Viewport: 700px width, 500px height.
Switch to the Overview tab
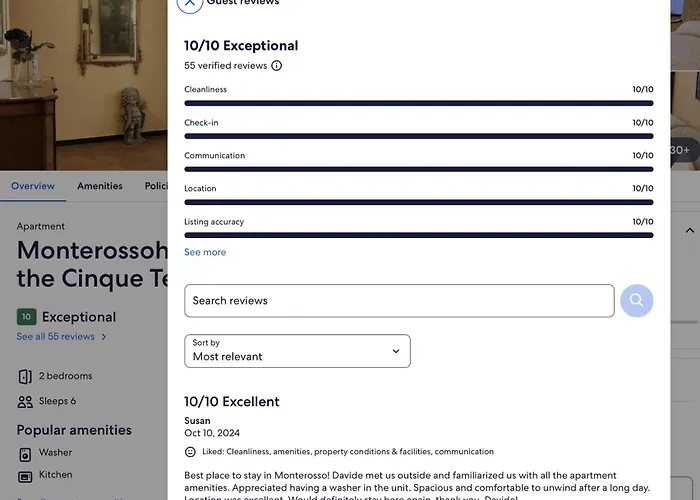tap(33, 186)
